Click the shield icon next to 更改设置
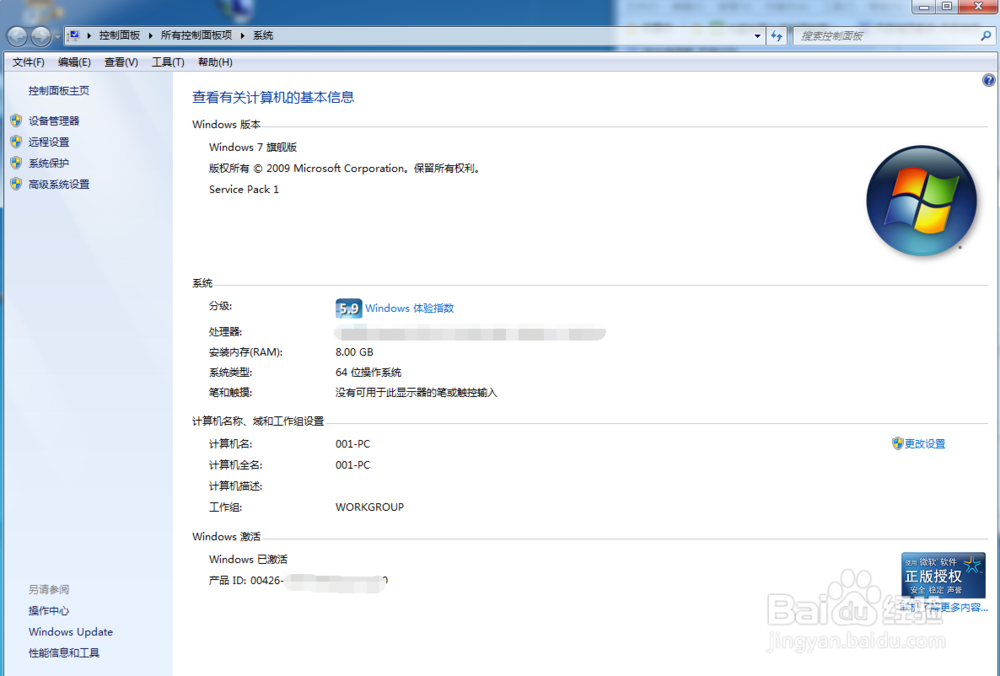Screen dimensions: 1000x676 click(897, 443)
